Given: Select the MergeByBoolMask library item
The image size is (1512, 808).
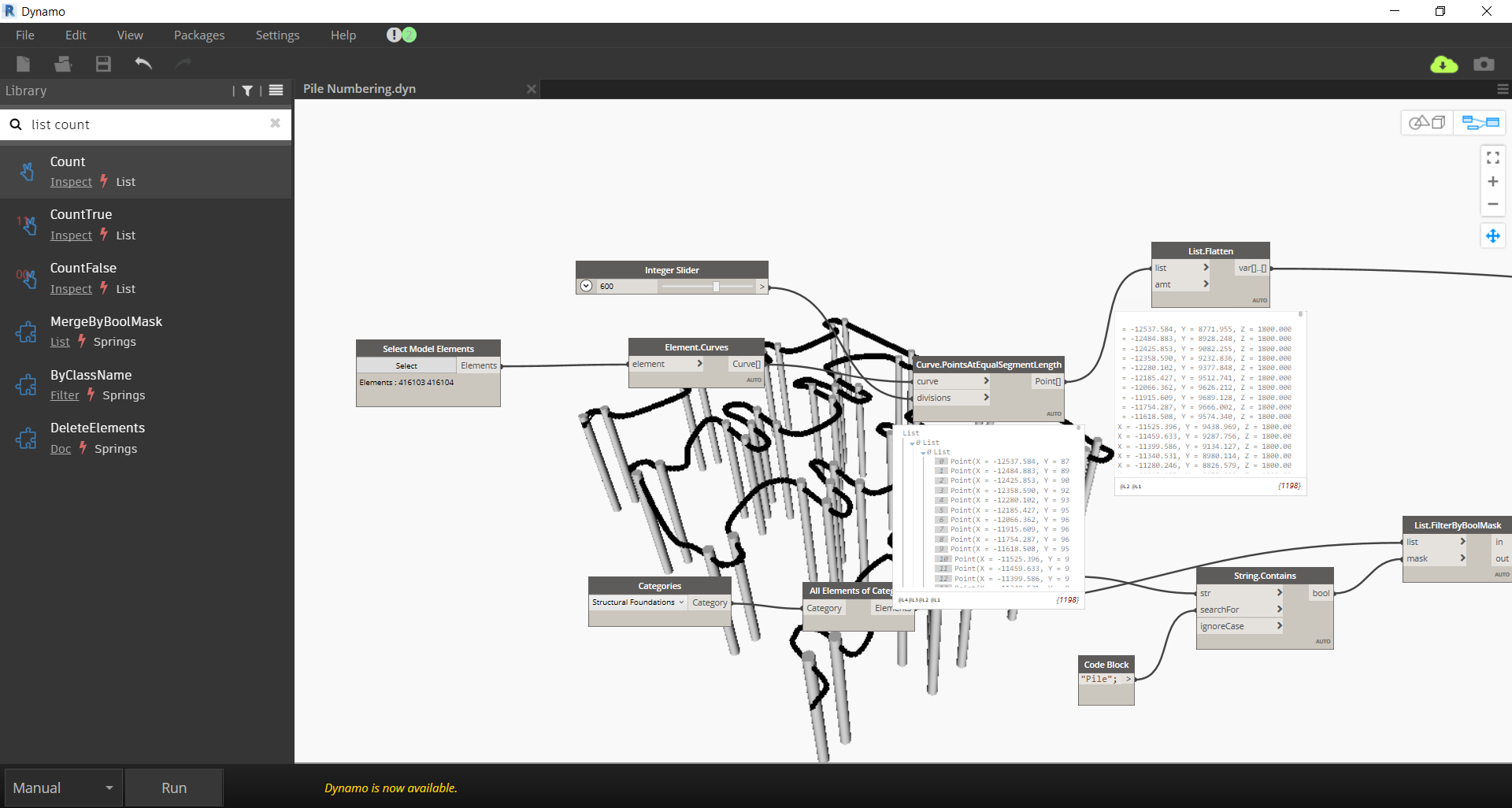Looking at the screenshot, I should 146,332.
